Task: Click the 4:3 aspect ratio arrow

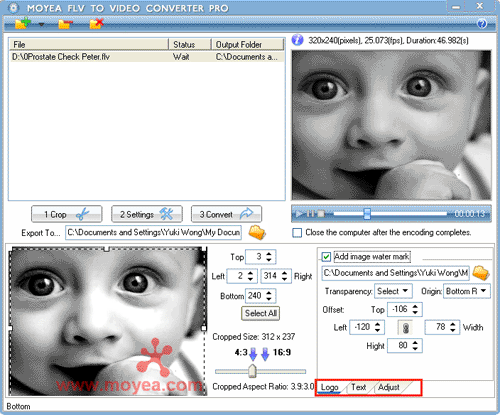Action: tap(253, 354)
